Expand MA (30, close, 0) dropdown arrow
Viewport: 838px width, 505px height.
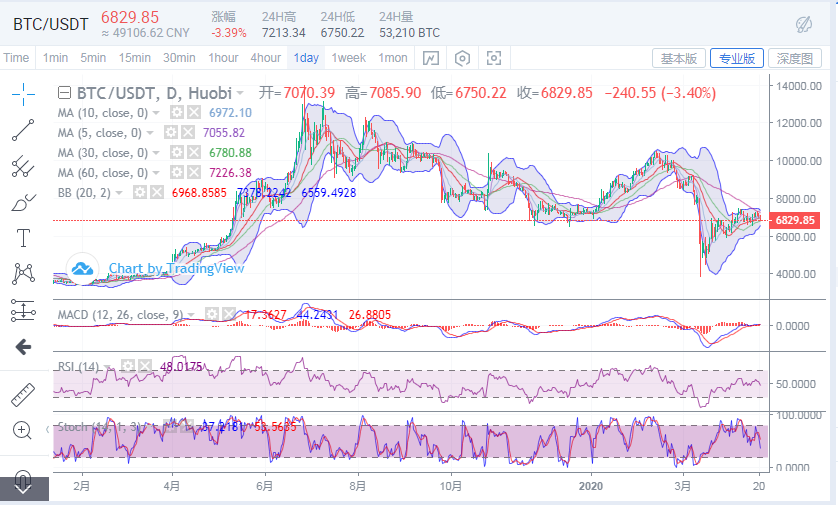(x=156, y=153)
